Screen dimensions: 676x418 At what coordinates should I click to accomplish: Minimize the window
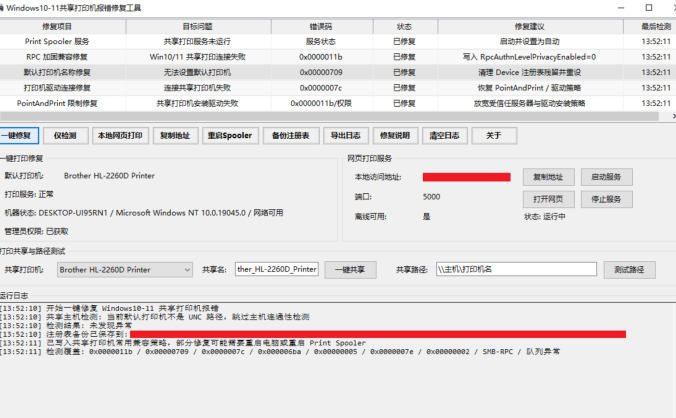621,8
